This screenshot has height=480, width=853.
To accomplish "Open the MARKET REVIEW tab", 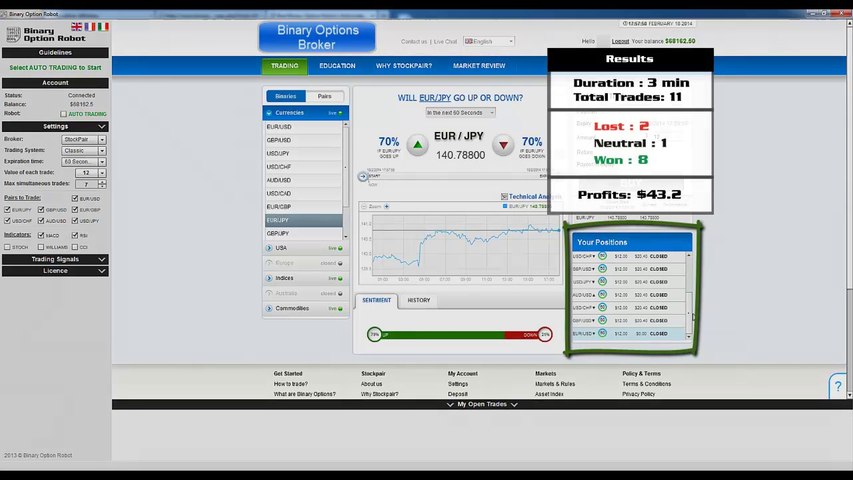I will tap(479, 66).
